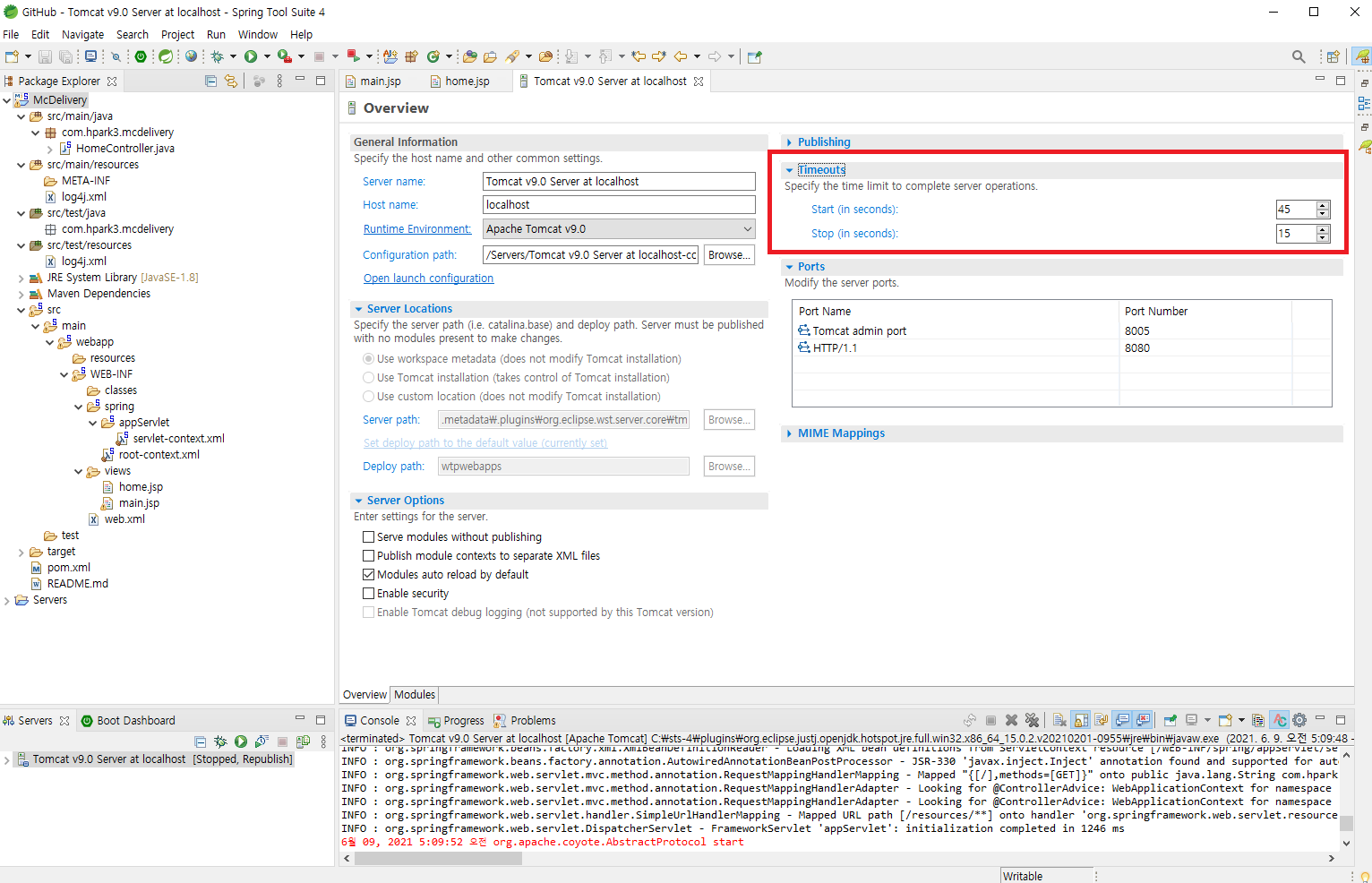Viewport: 1372px width, 883px height.
Task: Decrease Stop timeout seconds with down arrow
Action: (1323, 237)
